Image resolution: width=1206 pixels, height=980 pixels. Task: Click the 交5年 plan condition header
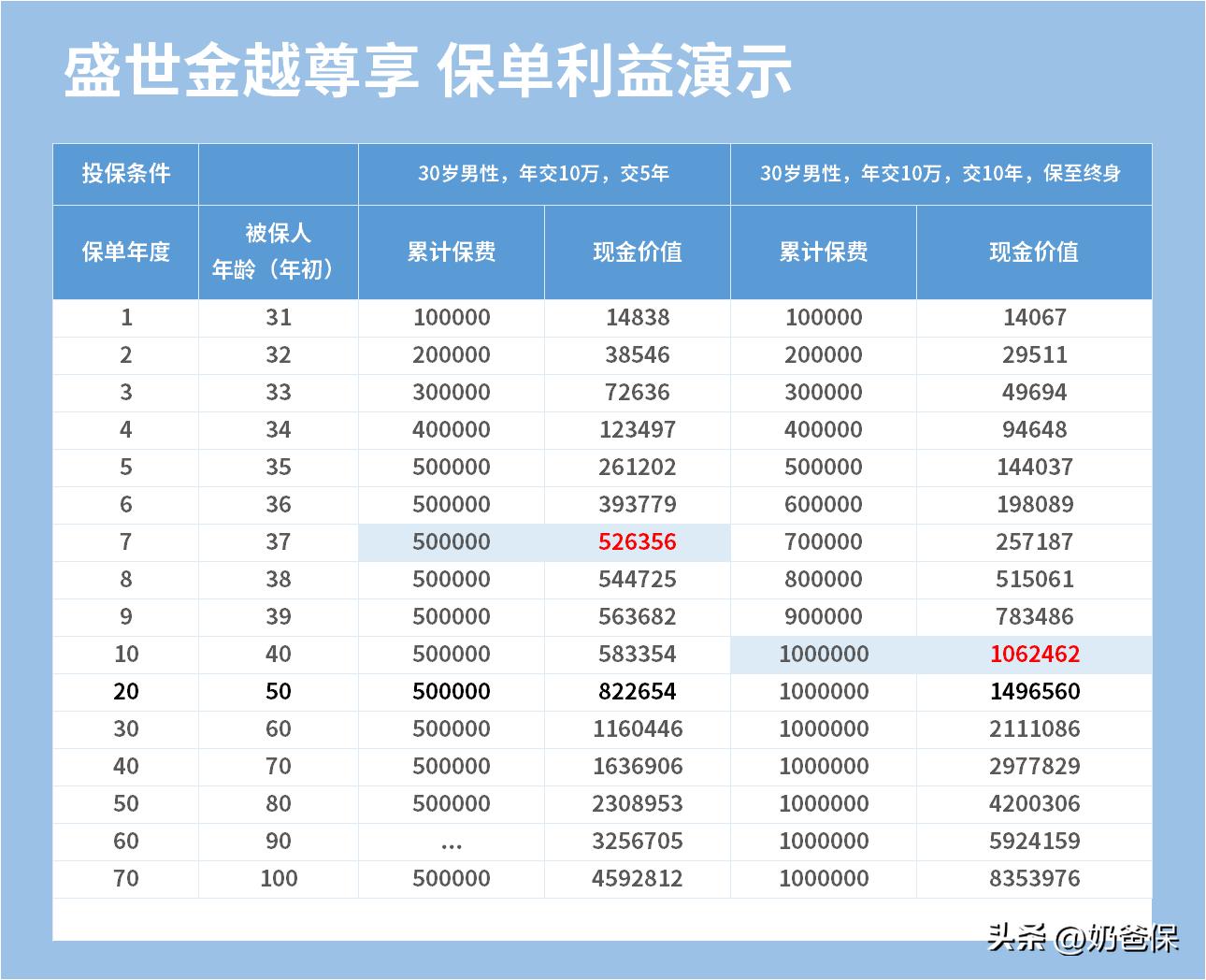pos(544,172)
